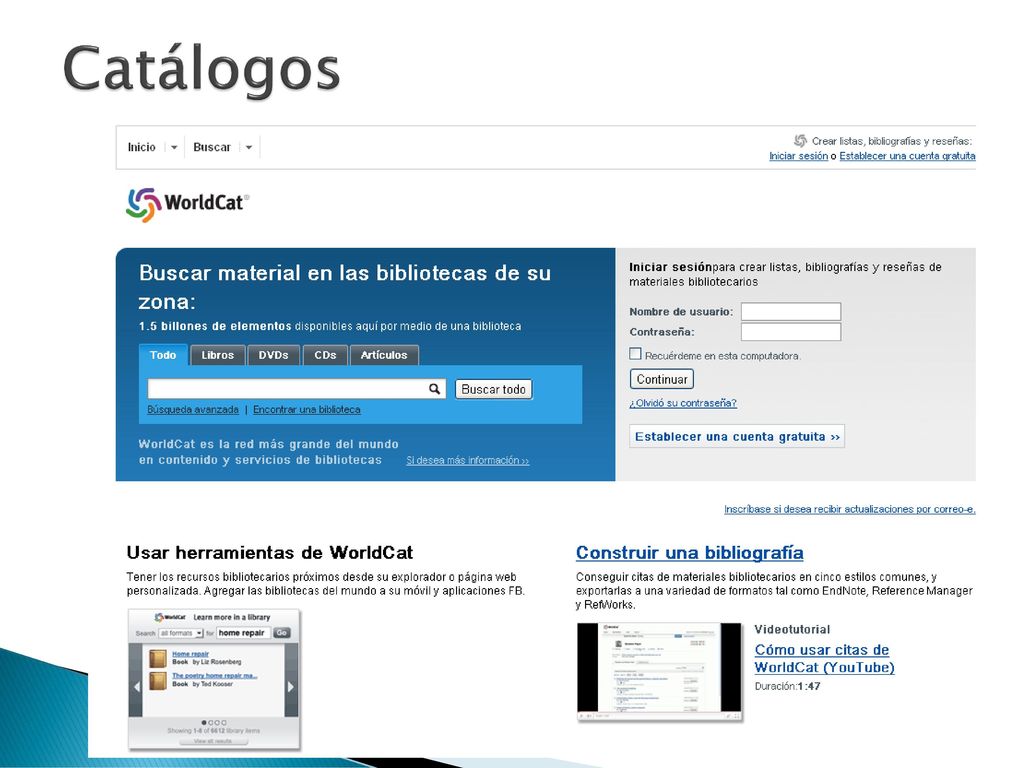Open Si desea más información link
The height and width of the screenshot is (768, 1024).
point(468,460)
